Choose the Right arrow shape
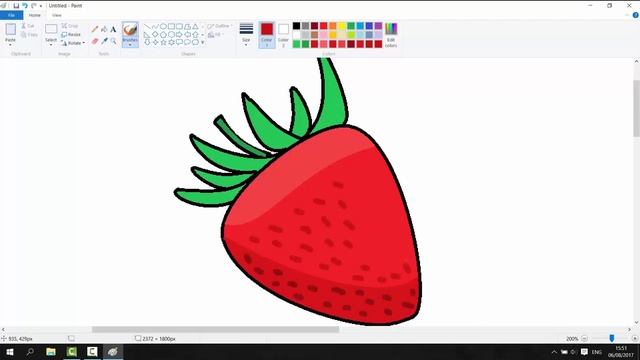The image size is (640, 360). tap(179, 34)
